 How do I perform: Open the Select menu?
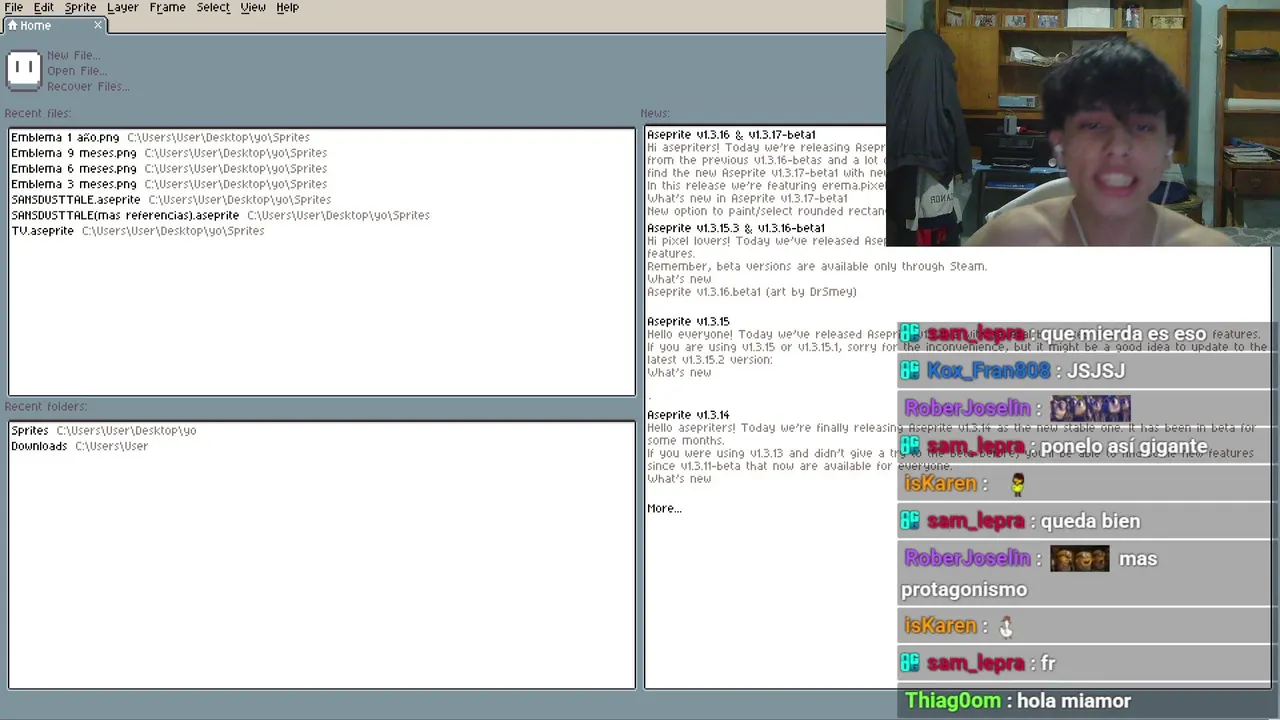tap(213, 7)
